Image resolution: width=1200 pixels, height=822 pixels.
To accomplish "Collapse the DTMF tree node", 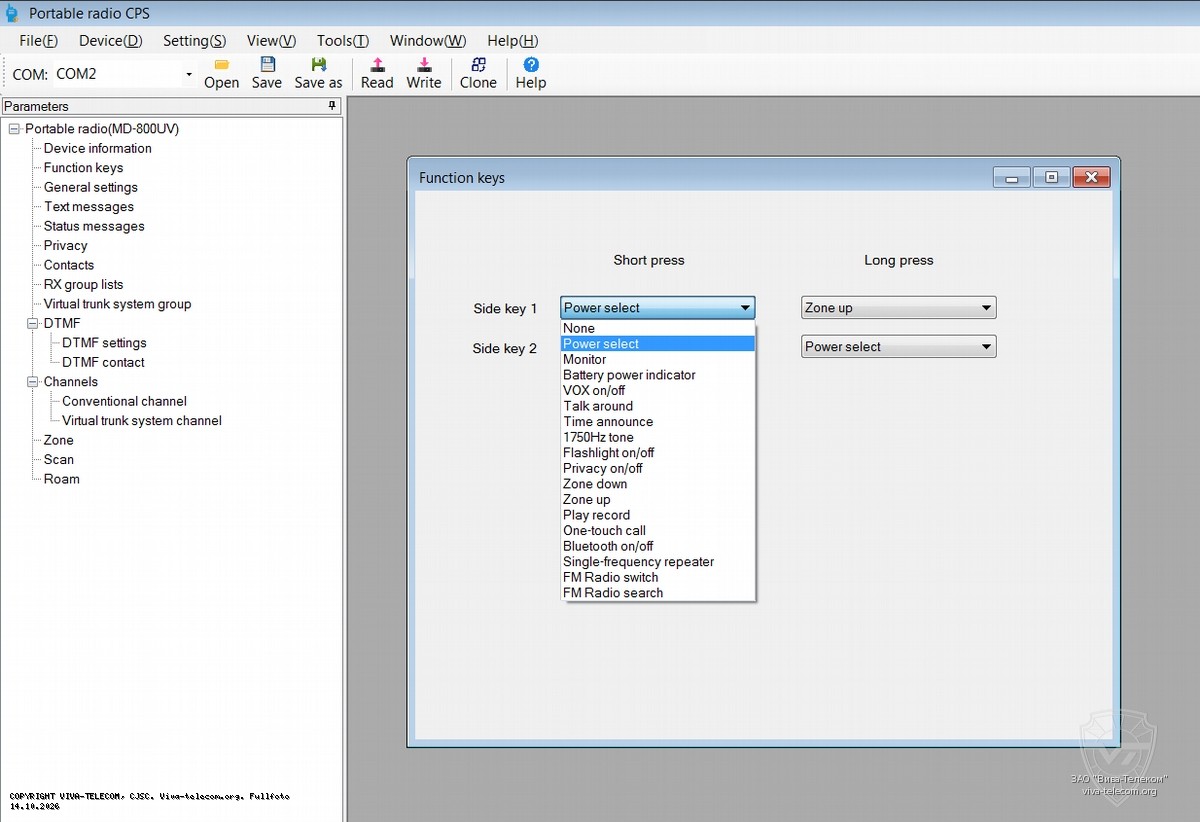I will pyautogui.click(x=33, y=324).
